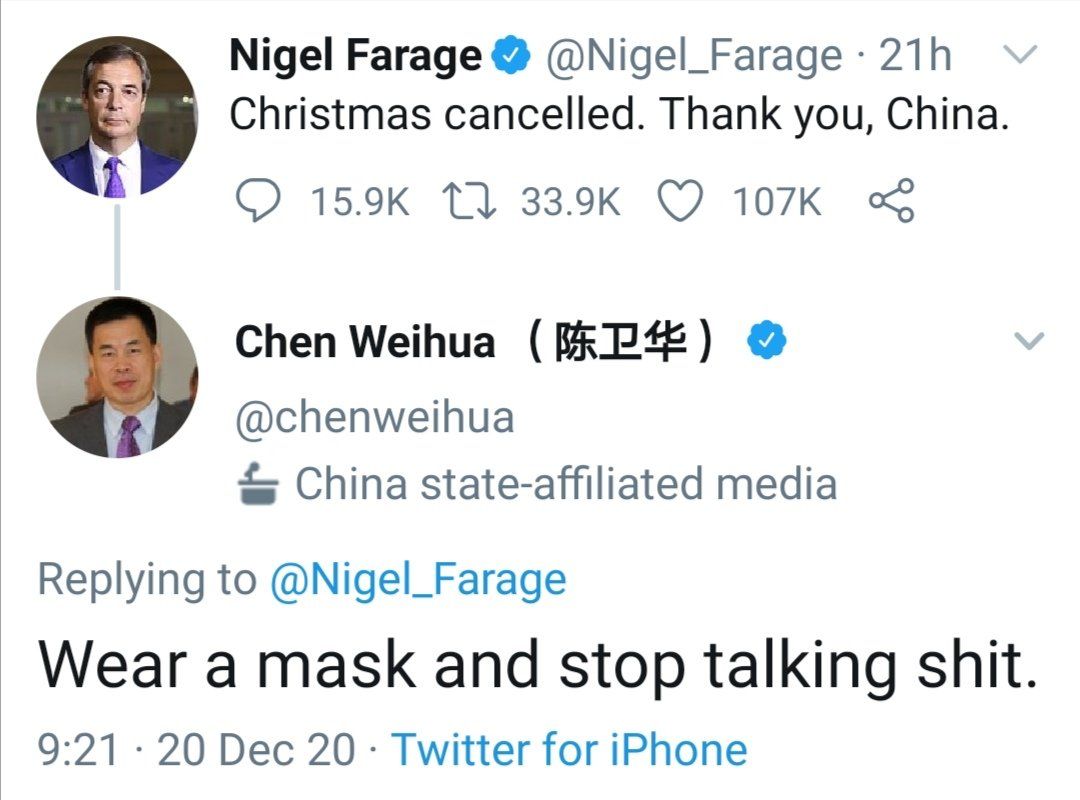
Task: Click @Nigel_Farage in the Replying to line
Action: [x=418, y=579]
